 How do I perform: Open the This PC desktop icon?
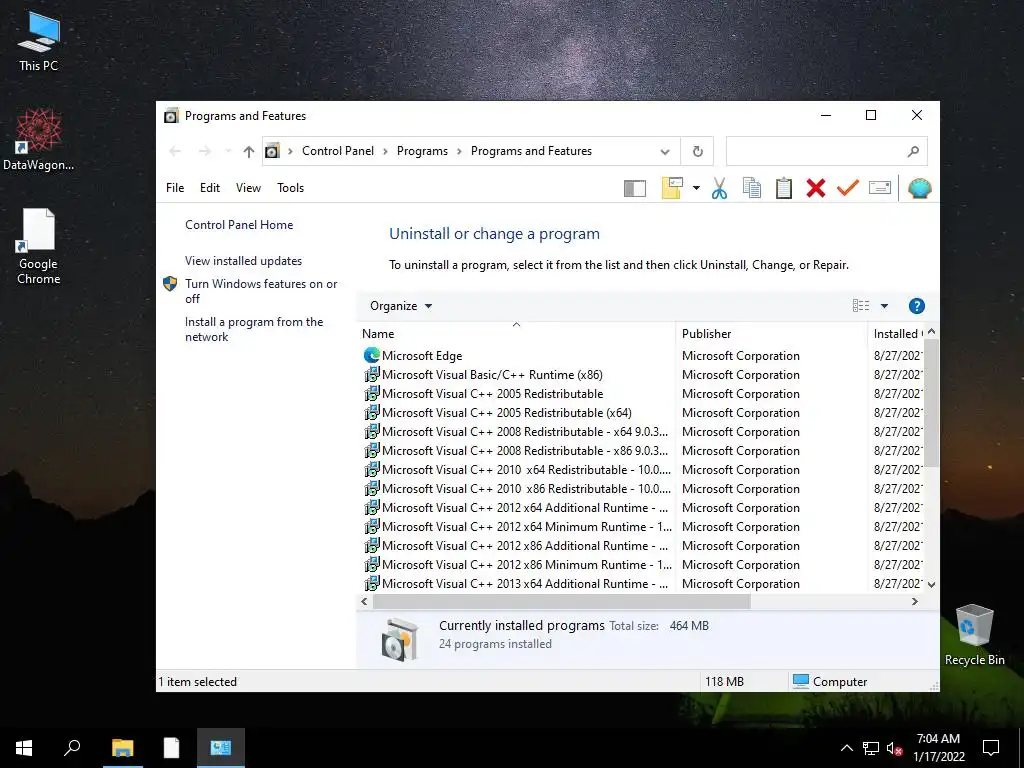tap(39, 42)
